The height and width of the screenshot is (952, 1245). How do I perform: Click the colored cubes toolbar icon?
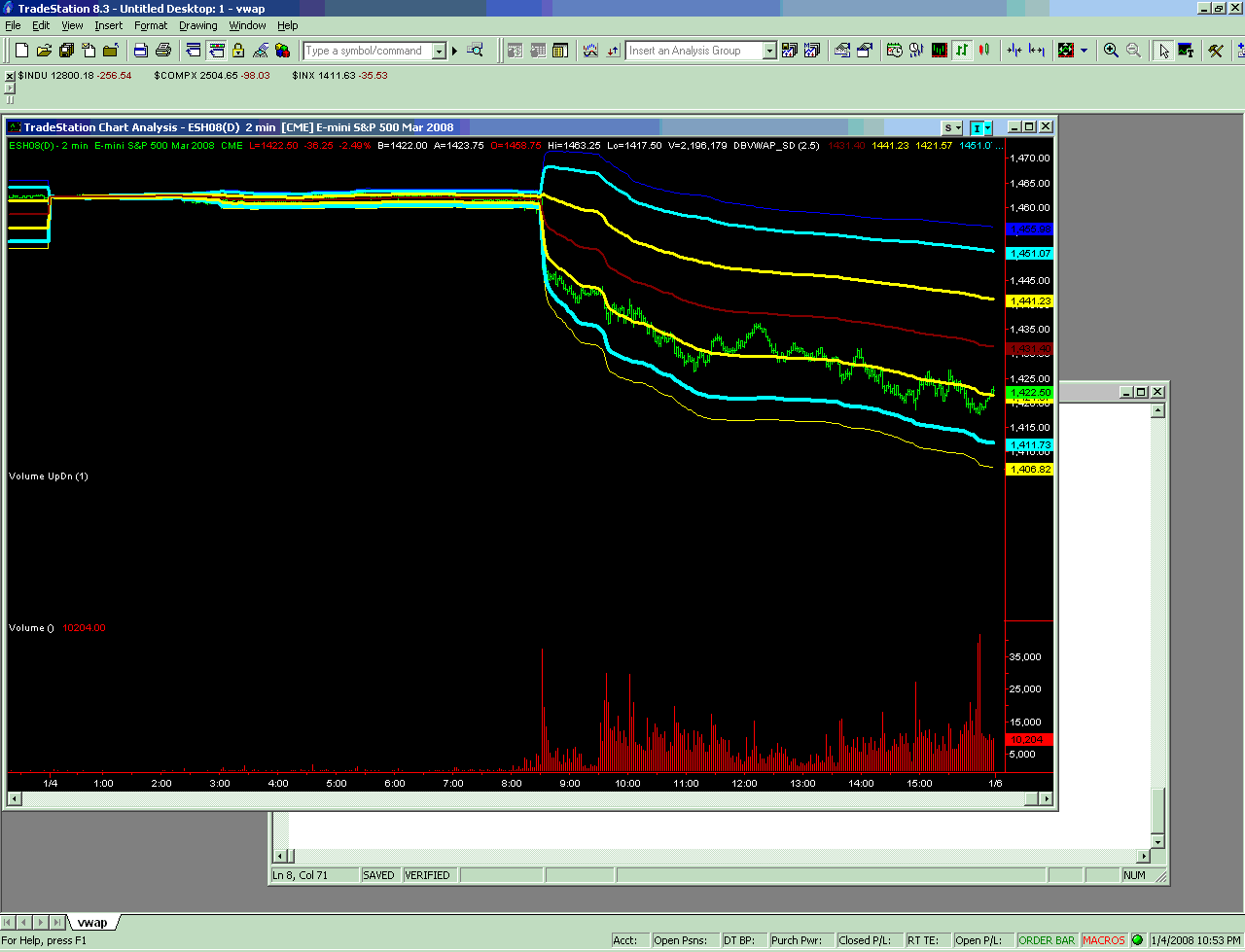[x=282, y=51]
